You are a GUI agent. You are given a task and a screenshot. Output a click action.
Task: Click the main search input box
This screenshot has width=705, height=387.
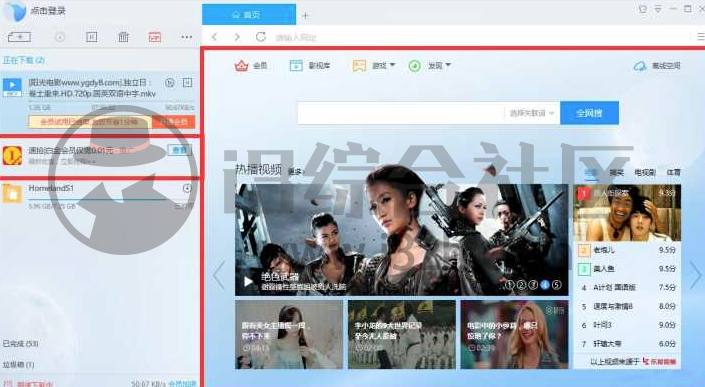click(x=401, y=113)
